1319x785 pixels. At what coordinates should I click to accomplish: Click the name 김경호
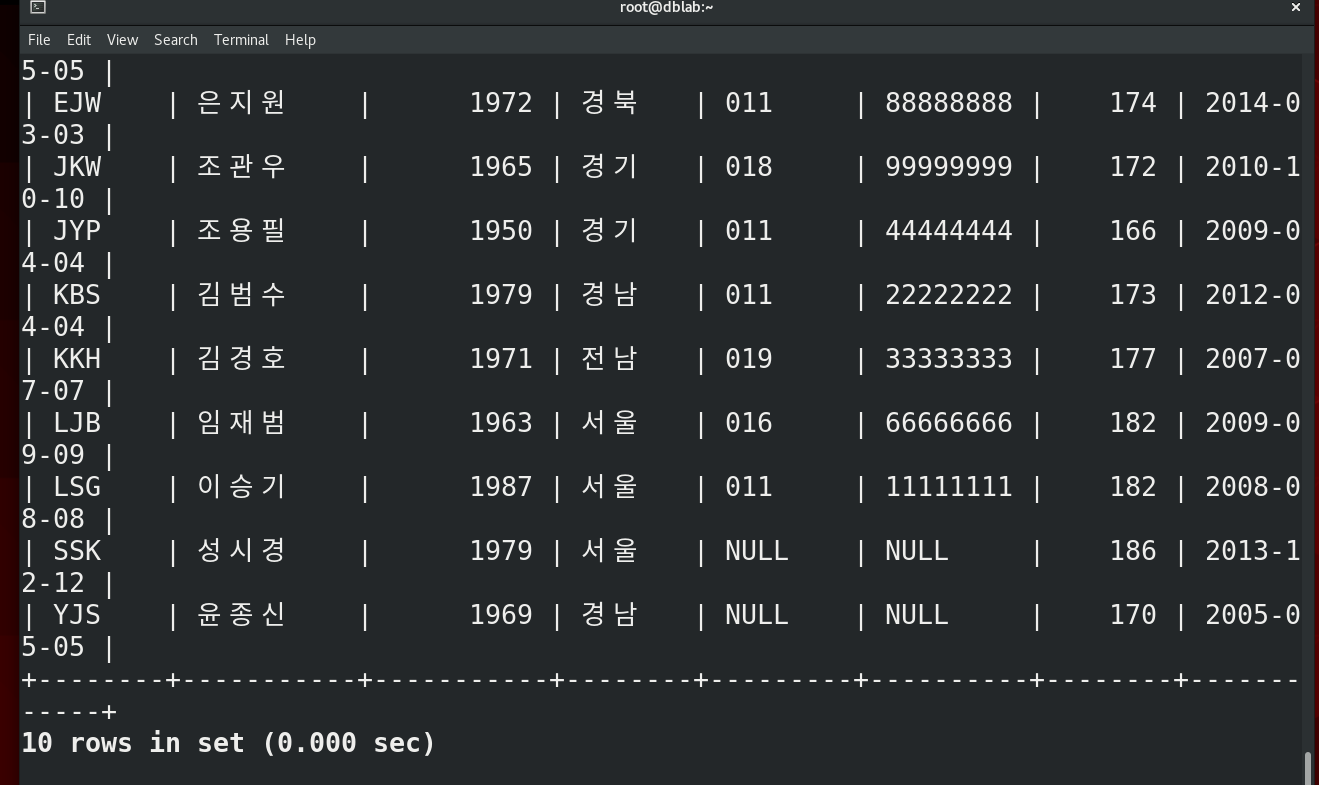pos(242,359)
